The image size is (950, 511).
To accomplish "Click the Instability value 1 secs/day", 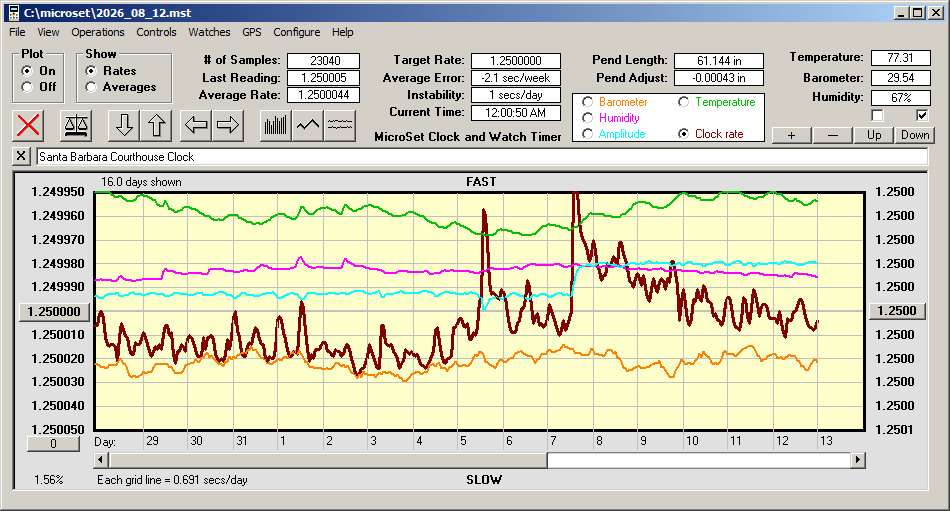I will click(516, 95).
